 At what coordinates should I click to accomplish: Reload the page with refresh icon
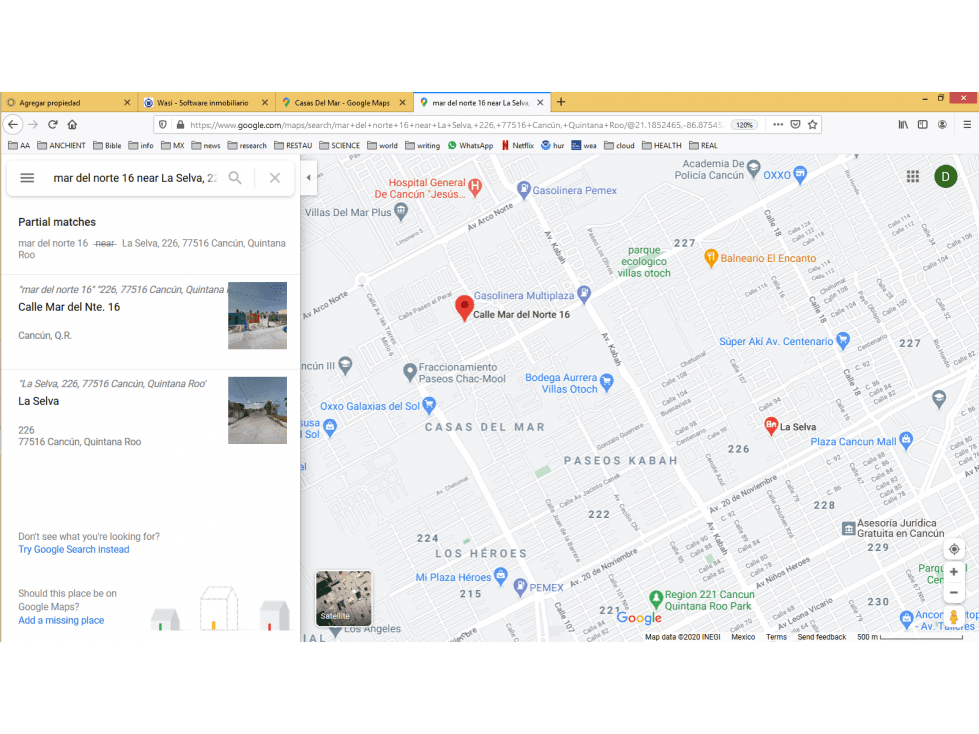[x=53, y=125]
